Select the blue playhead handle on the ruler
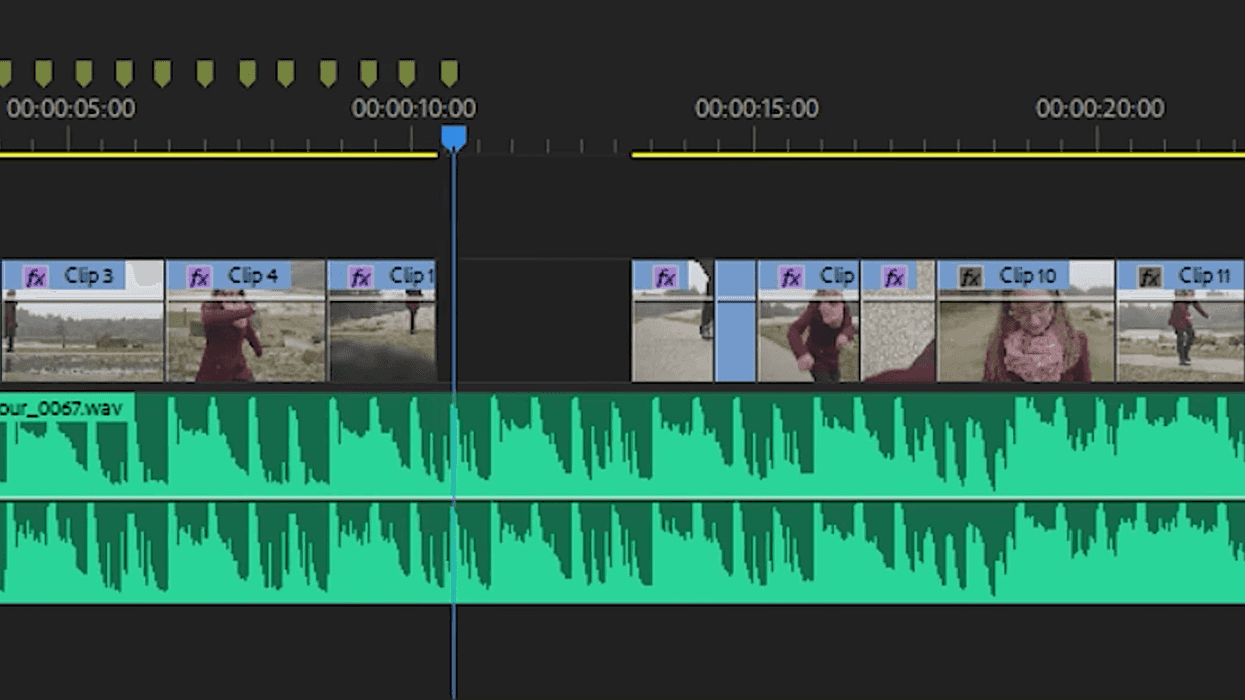1245x700 pixels. (453, 138)
